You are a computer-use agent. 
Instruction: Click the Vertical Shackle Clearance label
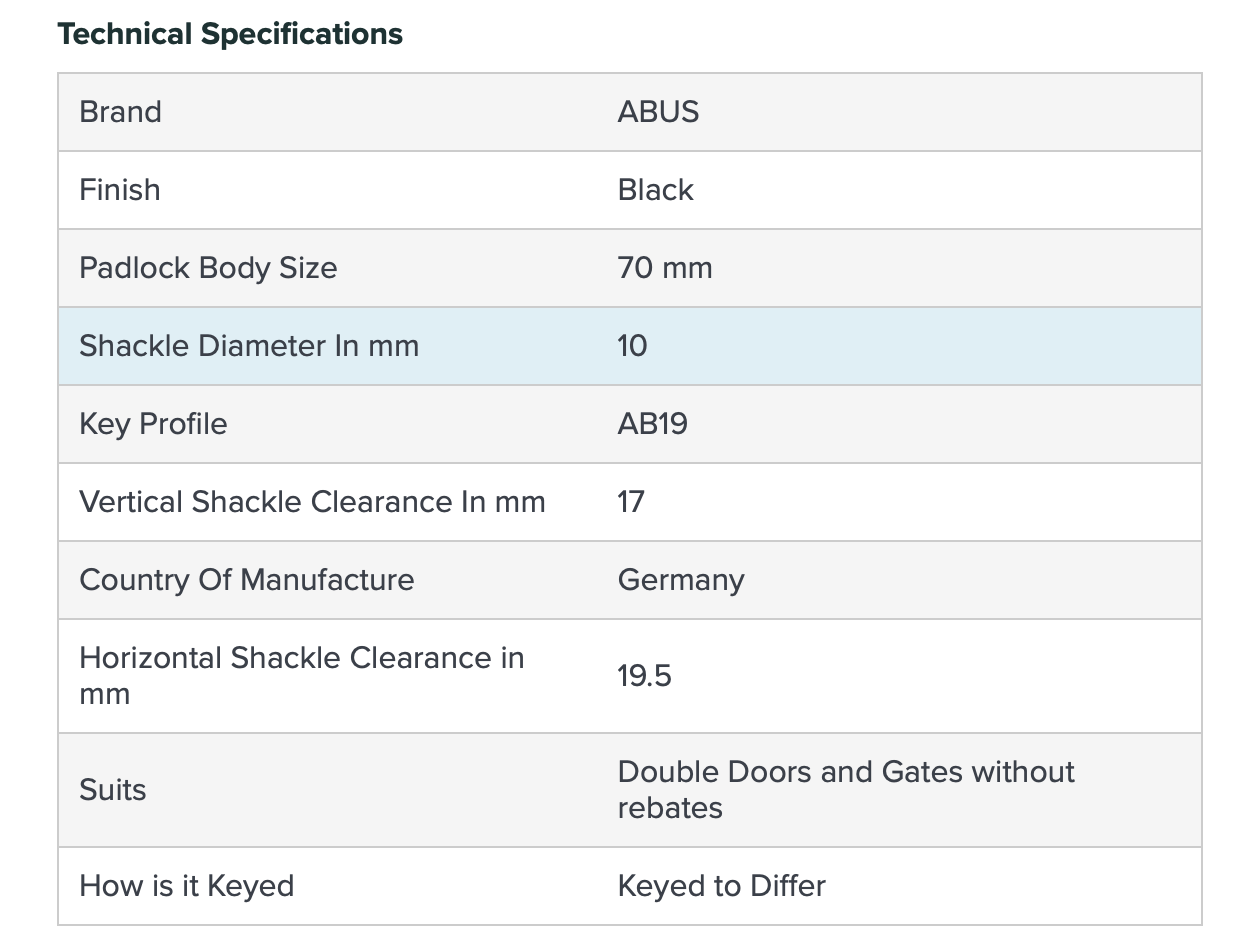pos(312,501)
